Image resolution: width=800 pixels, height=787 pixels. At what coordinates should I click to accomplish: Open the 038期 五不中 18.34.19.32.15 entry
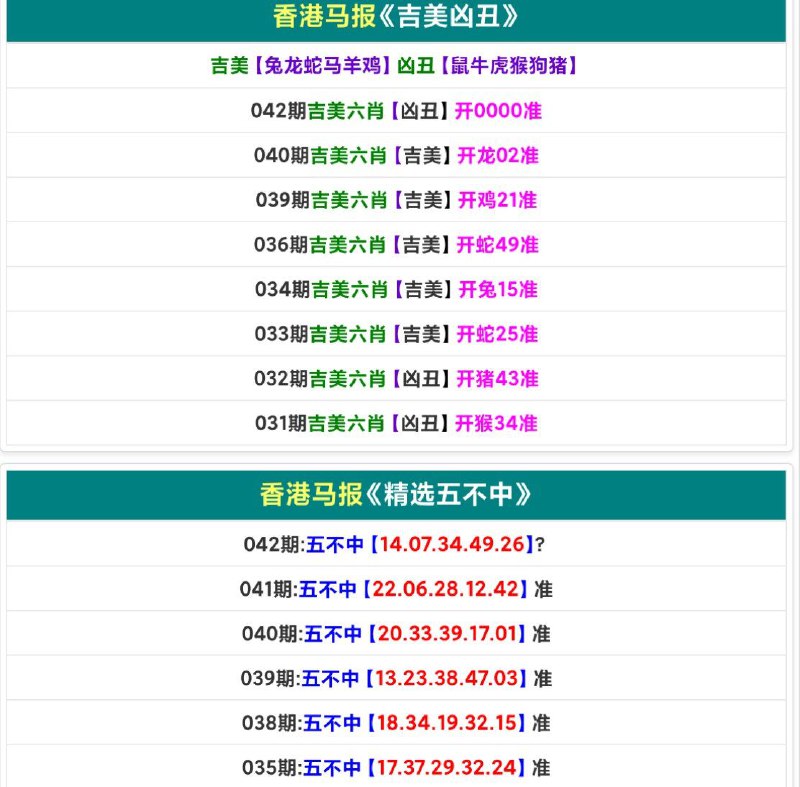[x=396, y=723]
